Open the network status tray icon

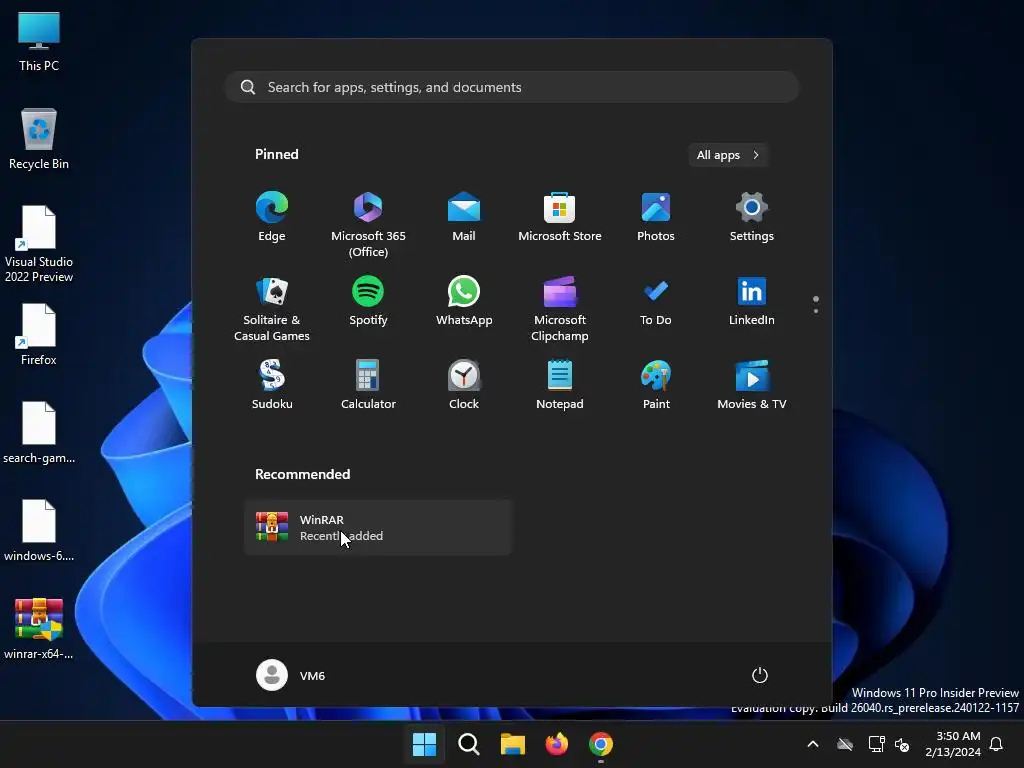pyautogui.click(x=876, y=744)
